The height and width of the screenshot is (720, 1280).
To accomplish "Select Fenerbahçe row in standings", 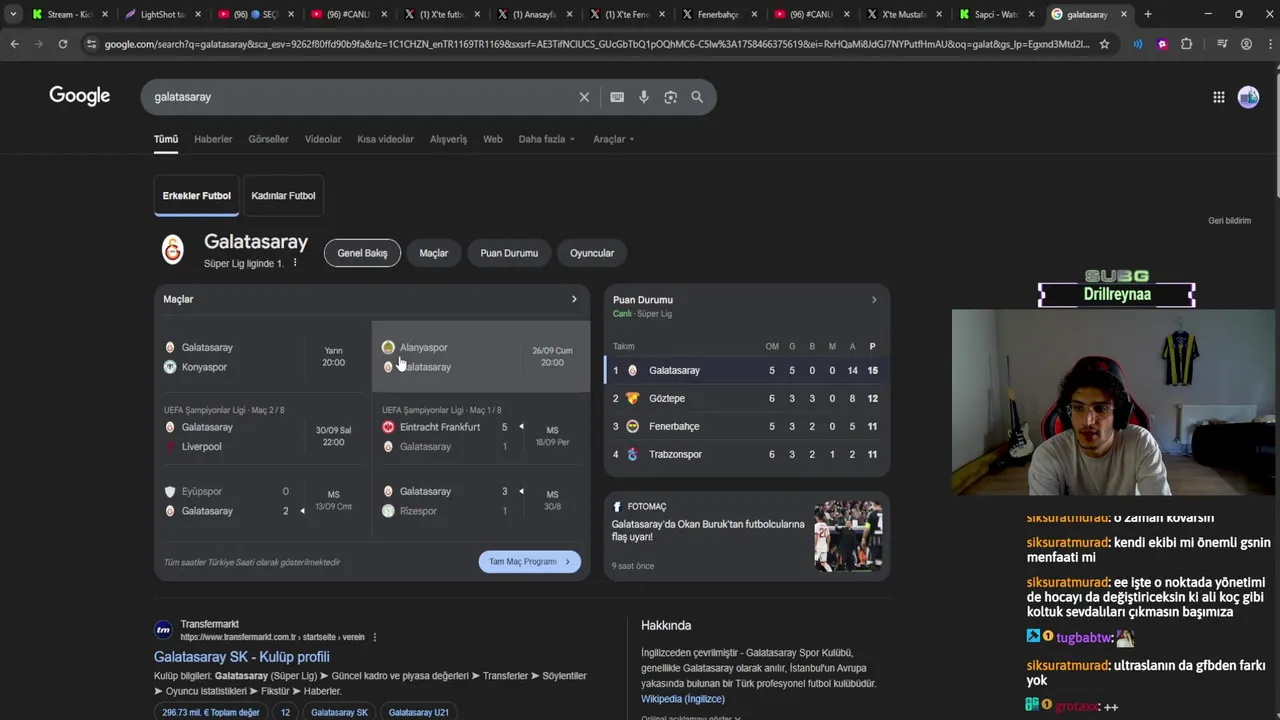I will click(x=747, y=426).
